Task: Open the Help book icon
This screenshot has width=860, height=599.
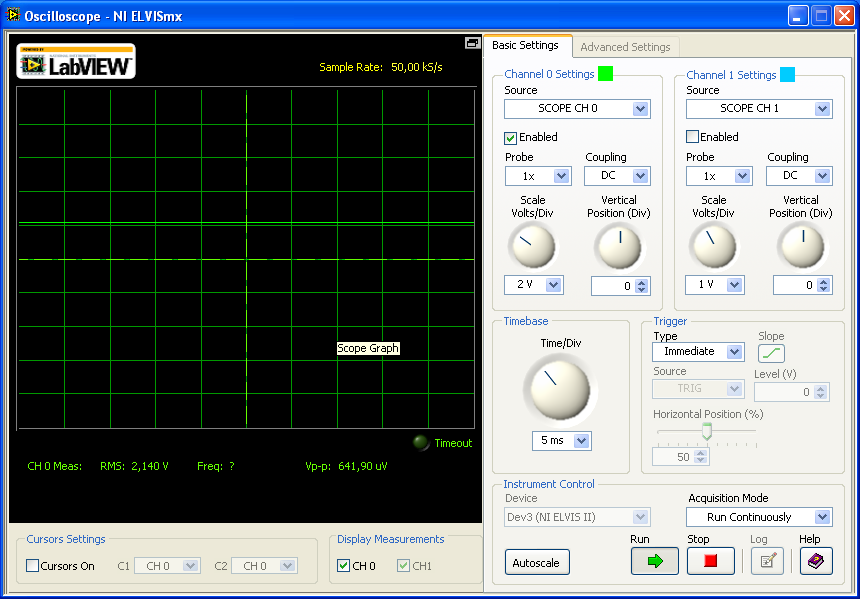Action: click(x=816, y=561)
